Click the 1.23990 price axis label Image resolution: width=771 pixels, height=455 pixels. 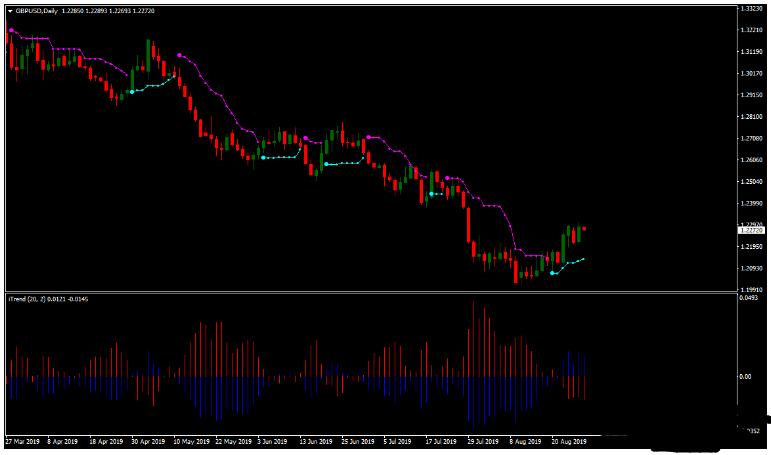point(751,203)
